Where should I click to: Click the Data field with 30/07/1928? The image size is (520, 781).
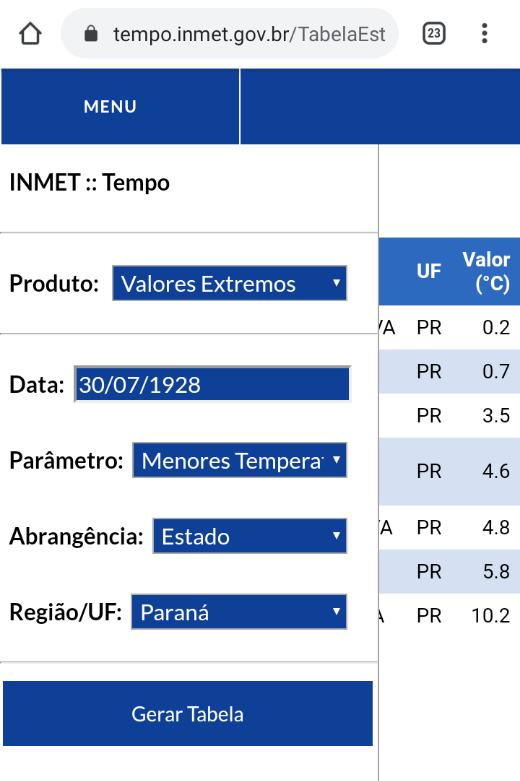[x=213, y=384]
